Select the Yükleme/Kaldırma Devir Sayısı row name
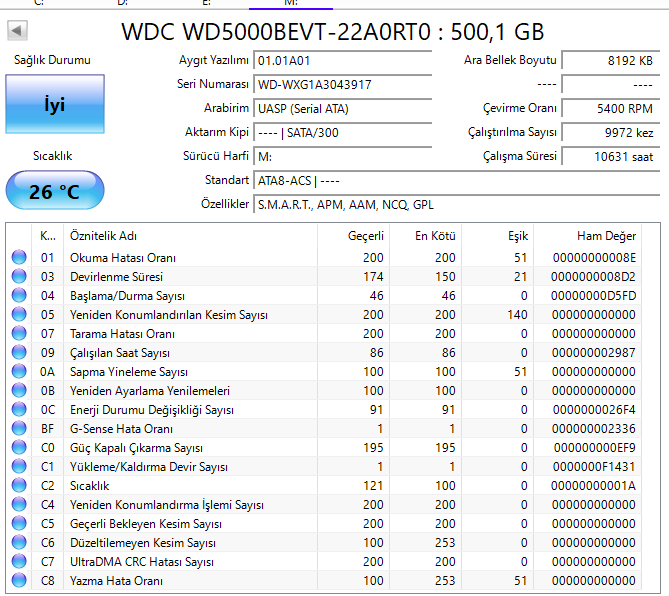 [x=148, y=467]
